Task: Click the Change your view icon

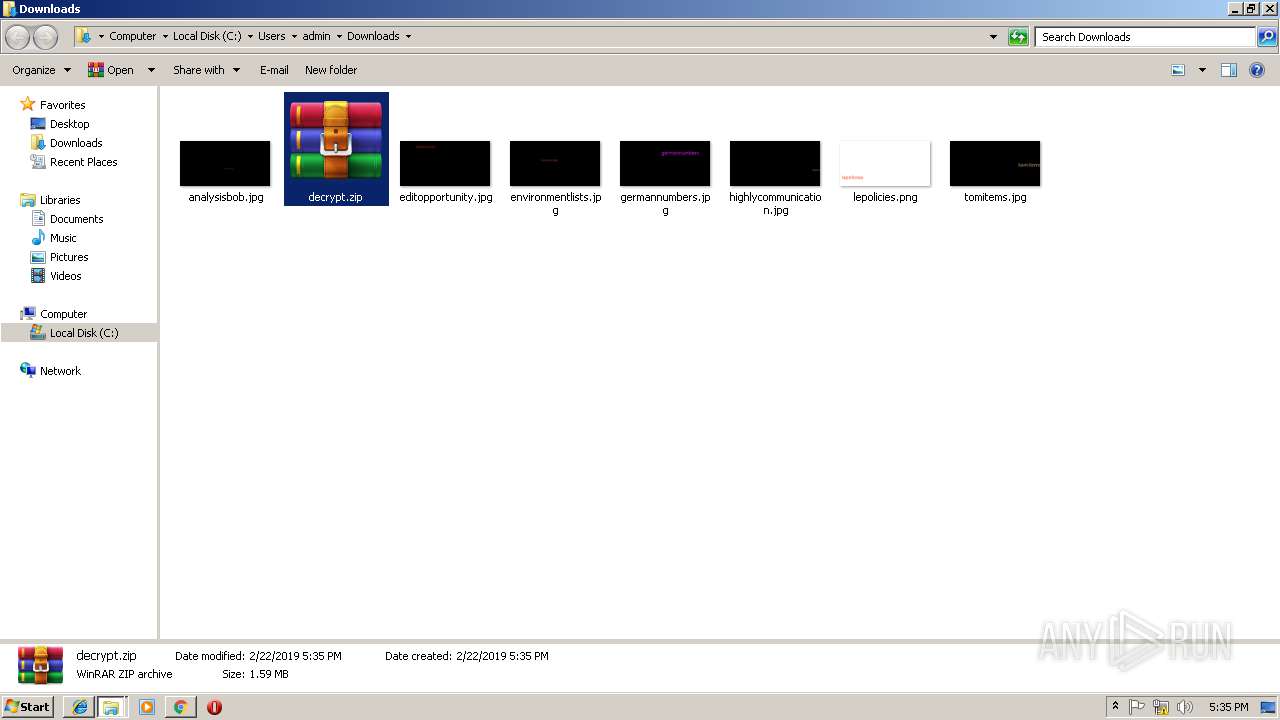Action: 1178,70
